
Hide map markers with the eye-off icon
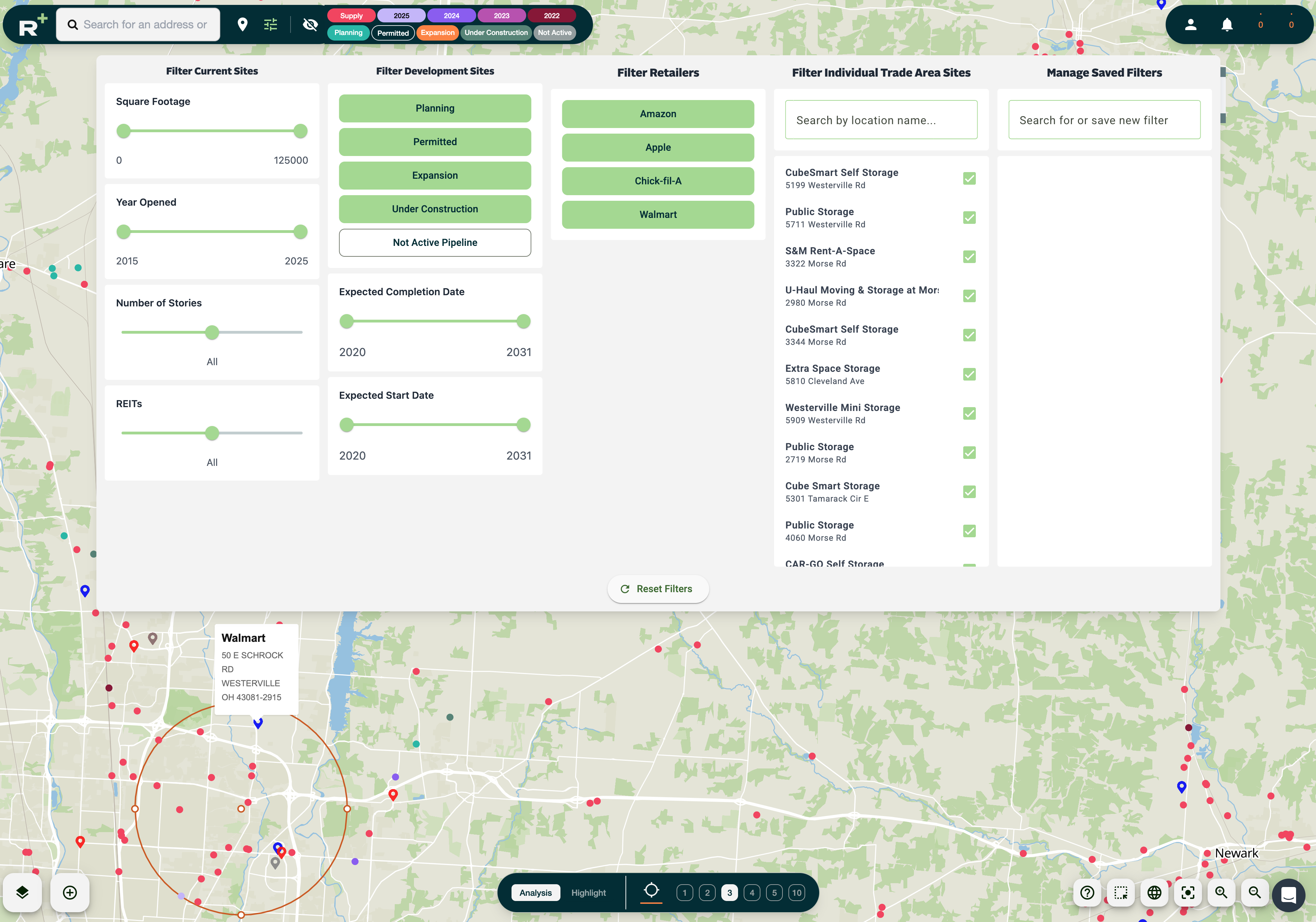(310, 24)
